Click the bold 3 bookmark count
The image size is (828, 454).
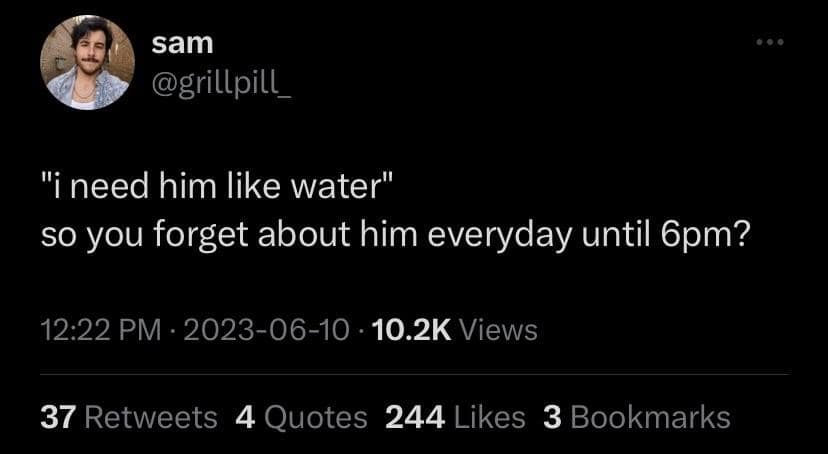coord(551,416)
